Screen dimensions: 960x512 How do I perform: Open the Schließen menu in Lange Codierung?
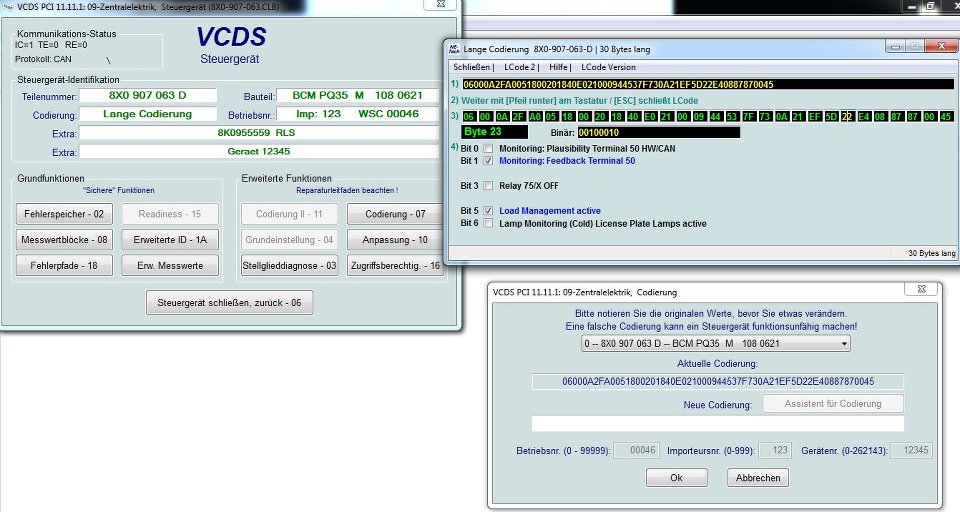[473, 67]
